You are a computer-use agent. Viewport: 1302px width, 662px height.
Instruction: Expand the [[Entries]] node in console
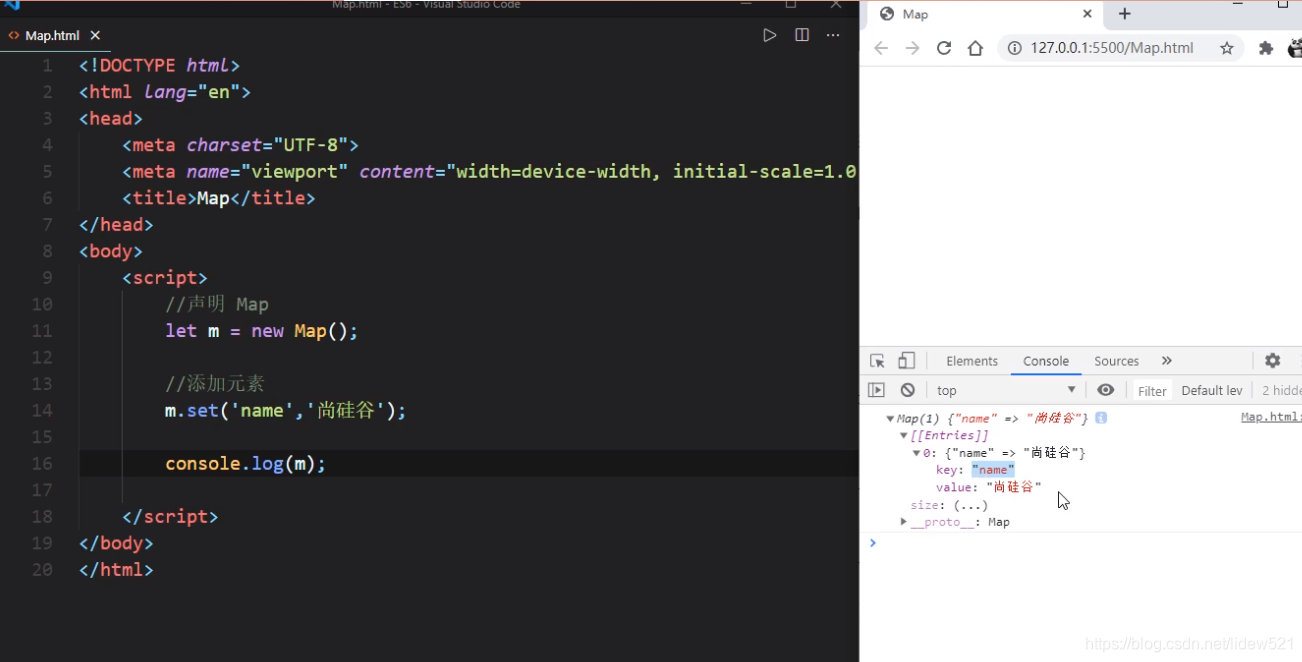904,434
